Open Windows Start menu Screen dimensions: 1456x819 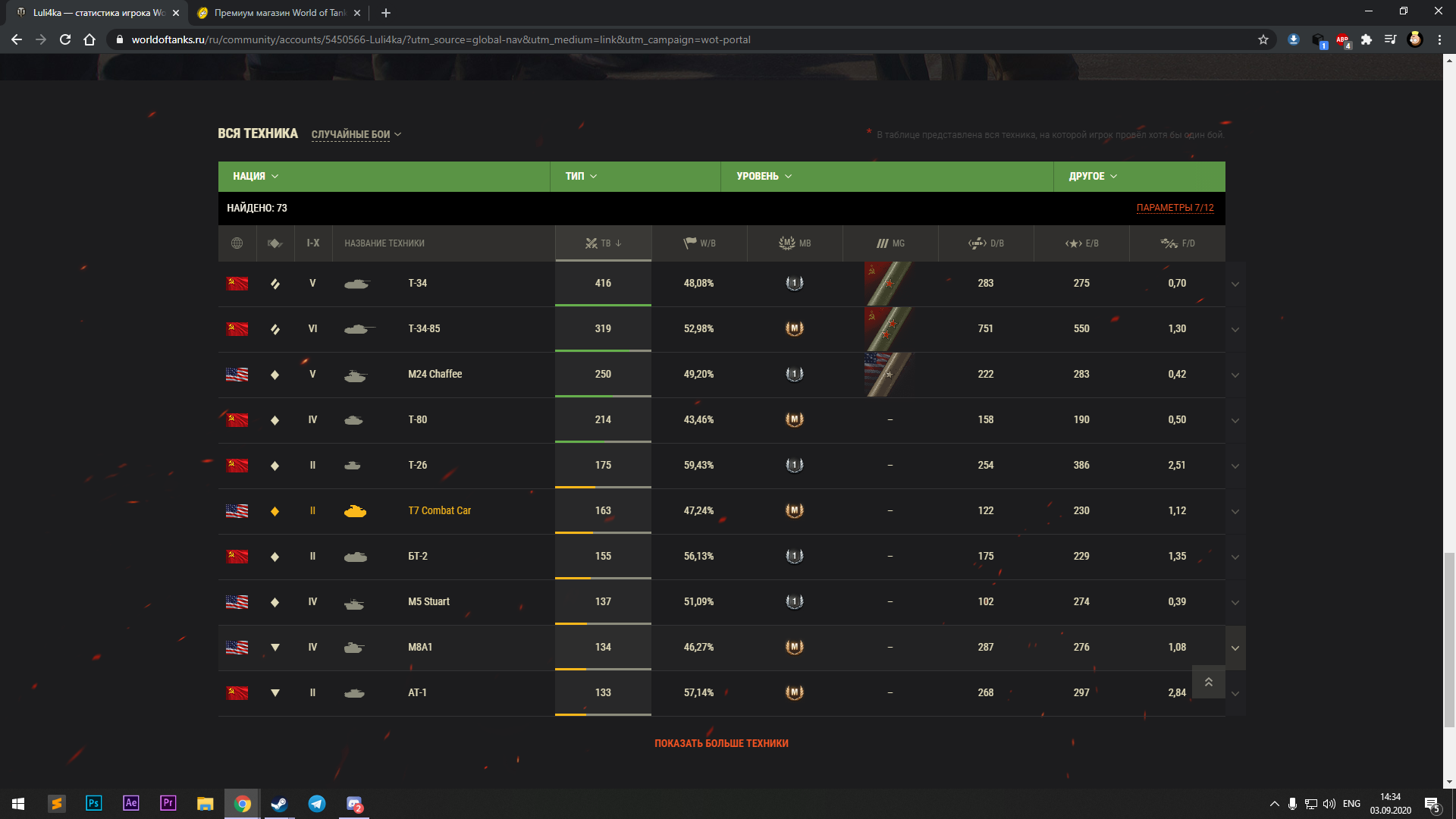tap(18, 803)
